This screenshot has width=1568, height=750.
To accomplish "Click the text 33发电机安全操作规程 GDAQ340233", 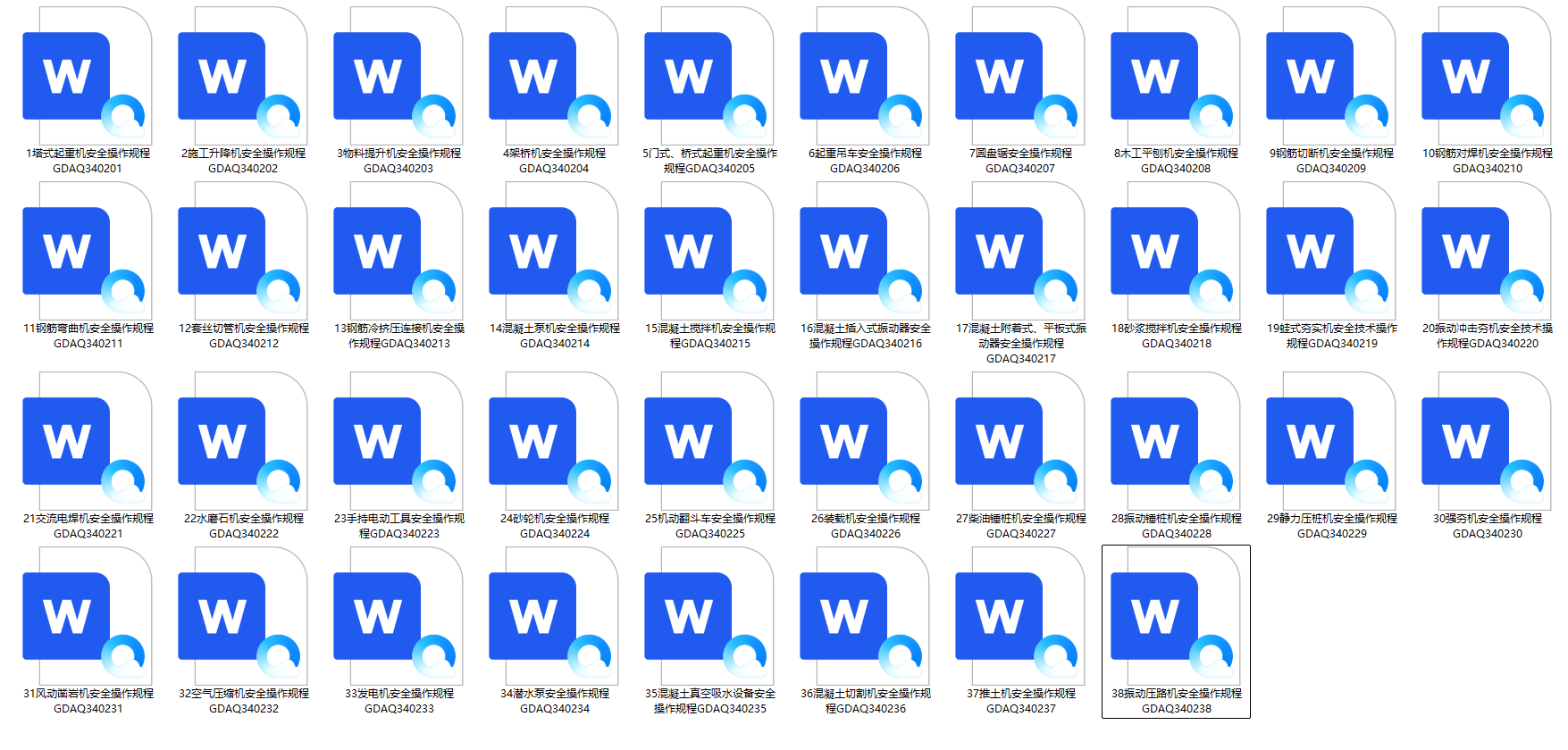I will pyautogui.click(x=399, y=701).
